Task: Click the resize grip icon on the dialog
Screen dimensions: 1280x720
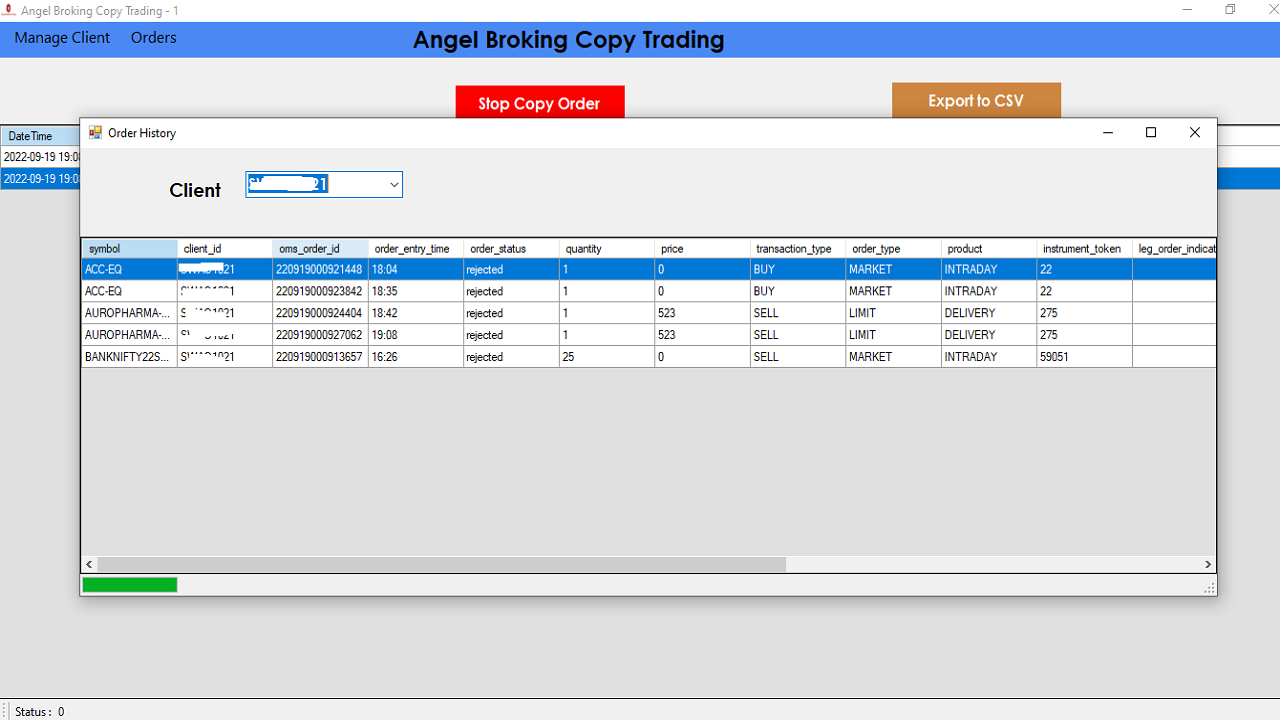Action: [x=1210, y=588]
